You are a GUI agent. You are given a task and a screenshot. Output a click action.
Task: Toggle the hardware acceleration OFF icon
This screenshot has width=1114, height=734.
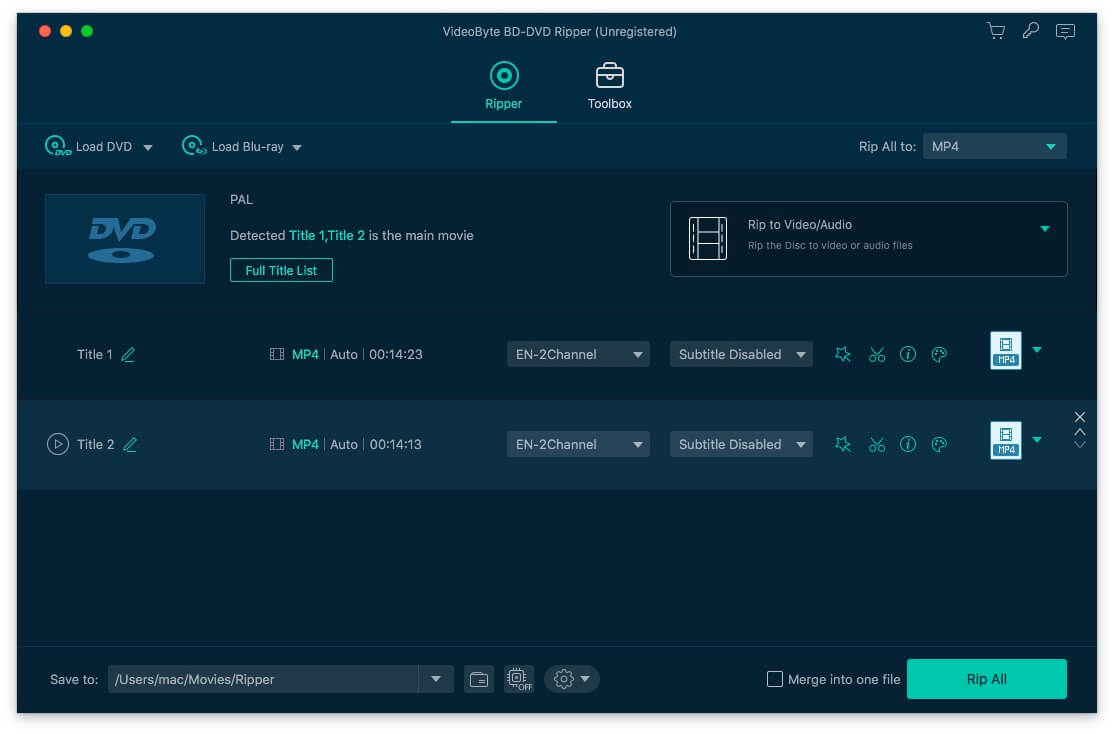(x=518, y=679)
